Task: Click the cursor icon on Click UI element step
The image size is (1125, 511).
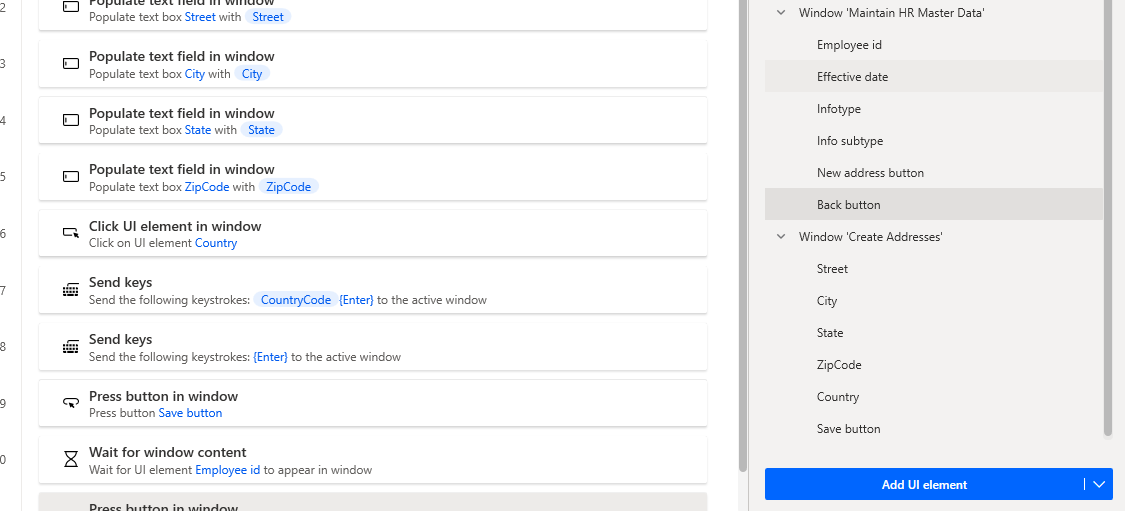Action: coord(71,233)
